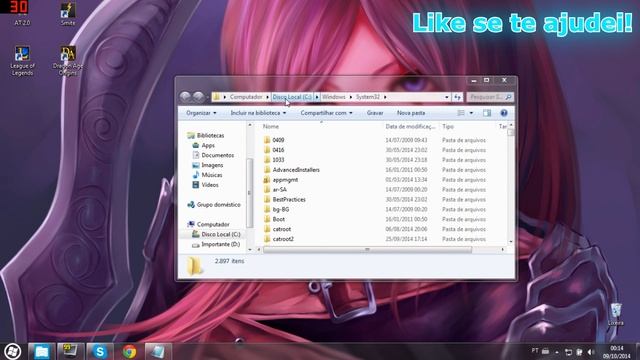The image size is (640, 360).
Task: Sort by the Nome column header
Action: [271, 127]
